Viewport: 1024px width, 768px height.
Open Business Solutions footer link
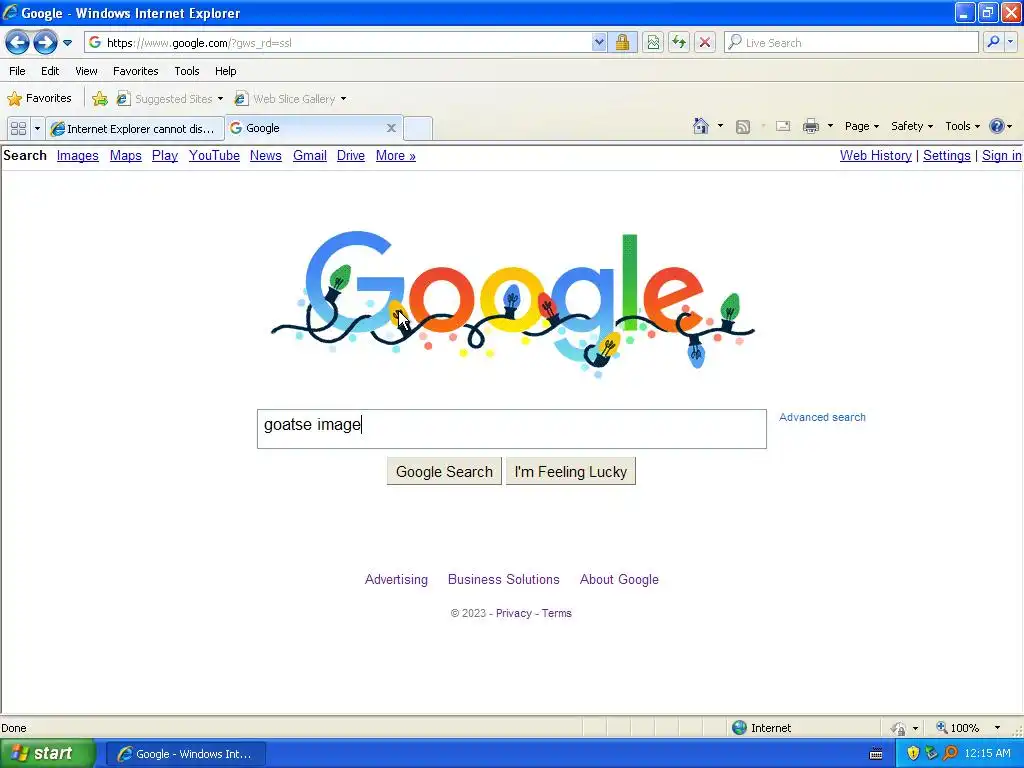504,580
